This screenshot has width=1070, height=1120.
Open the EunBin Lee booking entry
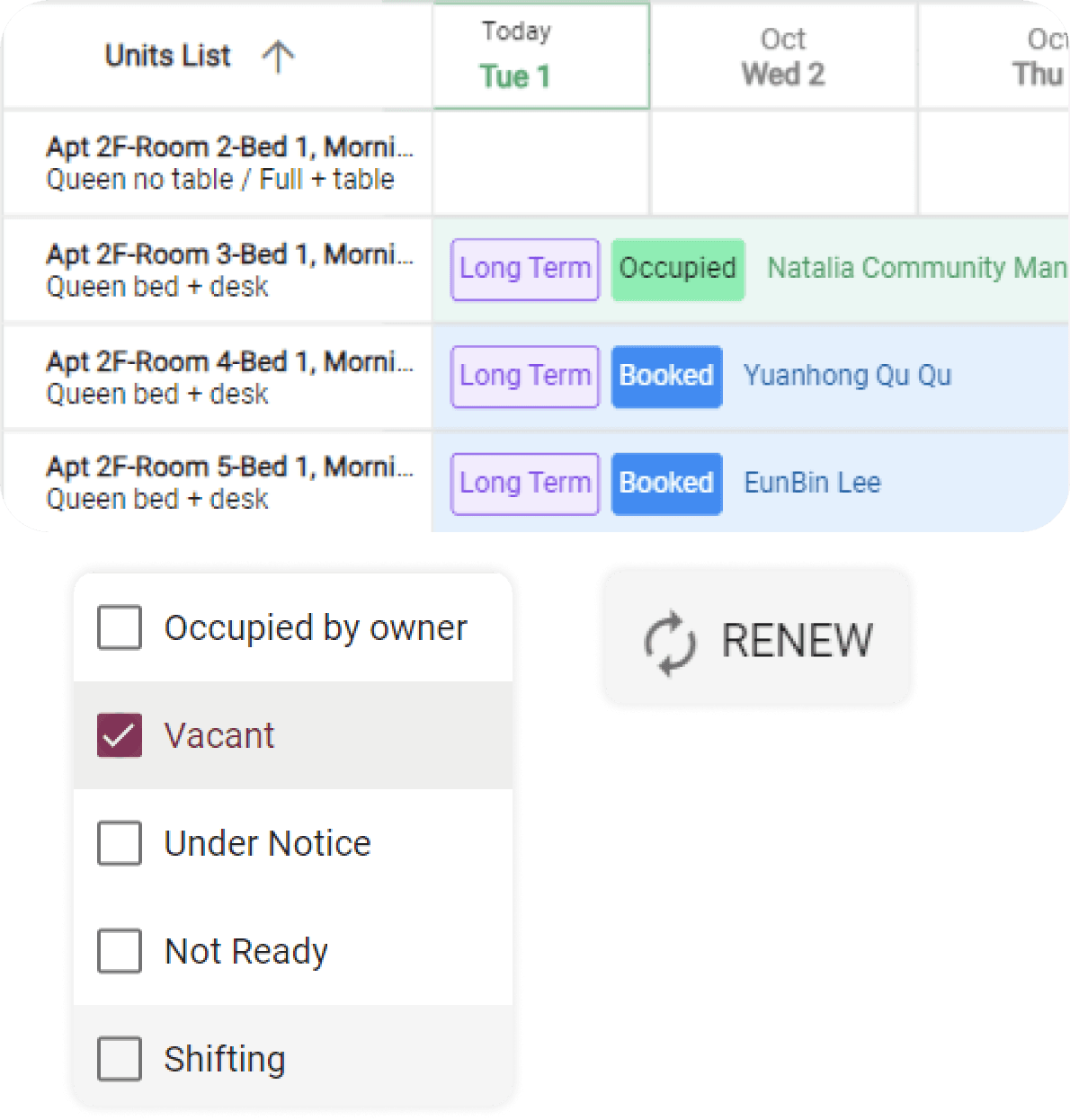(x=812, y=483)
